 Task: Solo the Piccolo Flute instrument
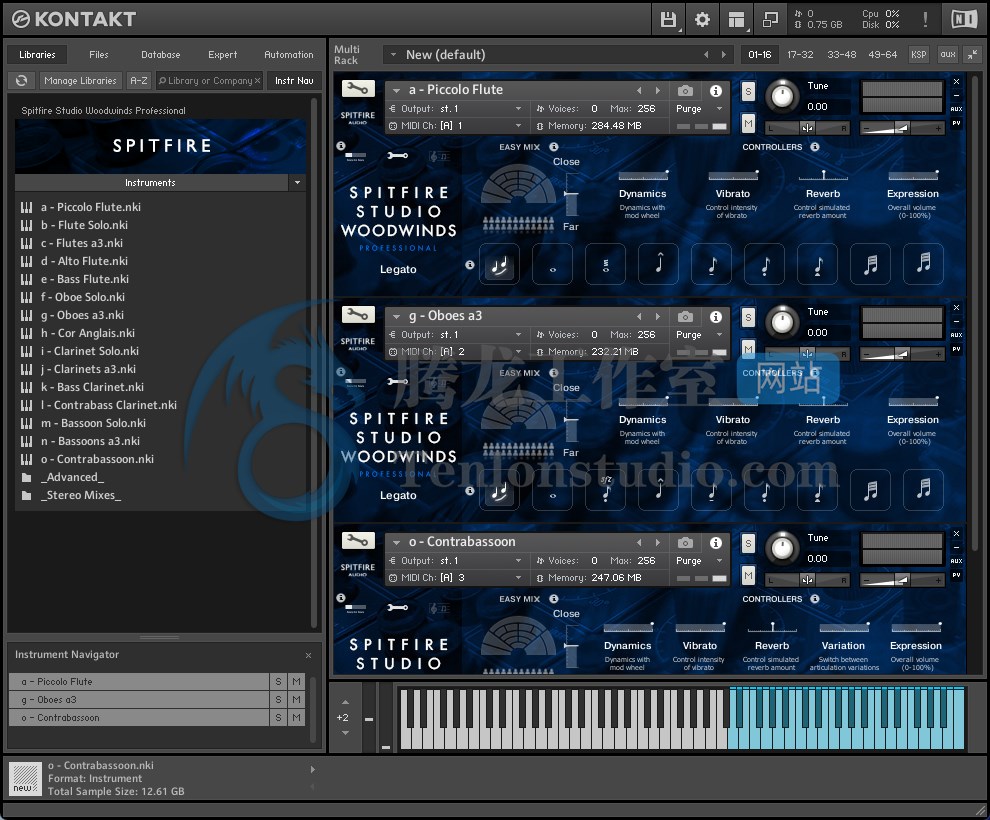pos(748,92)
